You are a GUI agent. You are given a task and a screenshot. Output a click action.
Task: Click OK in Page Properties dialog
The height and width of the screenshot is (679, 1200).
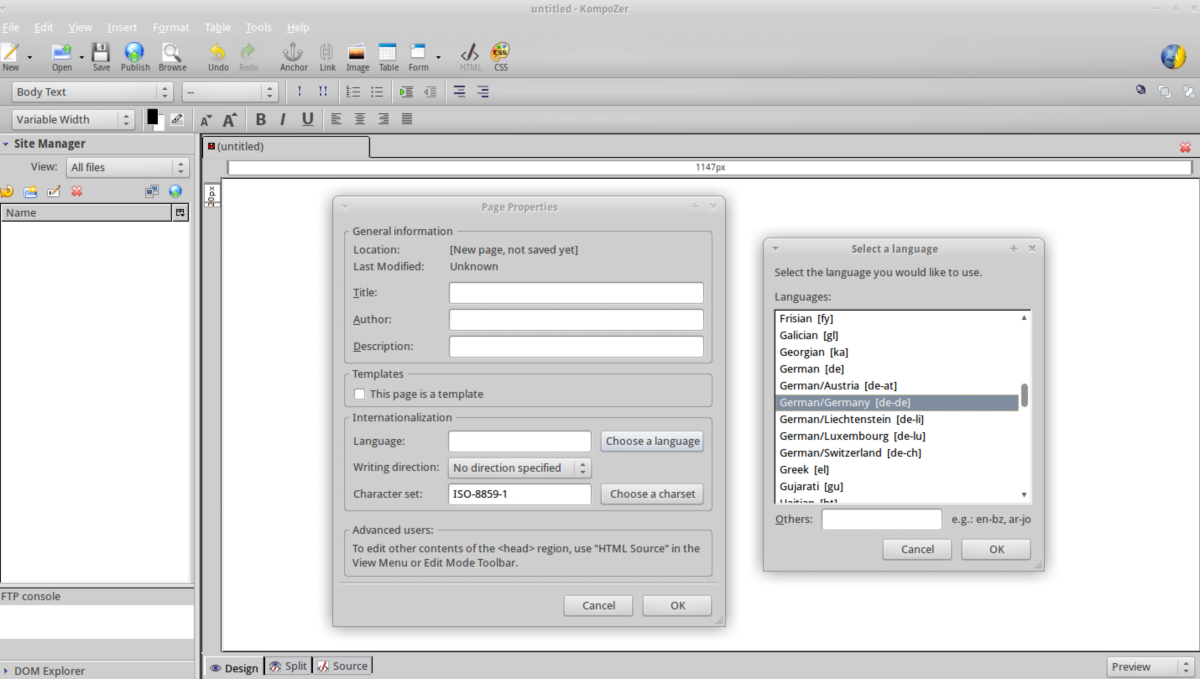pos(677,605)
